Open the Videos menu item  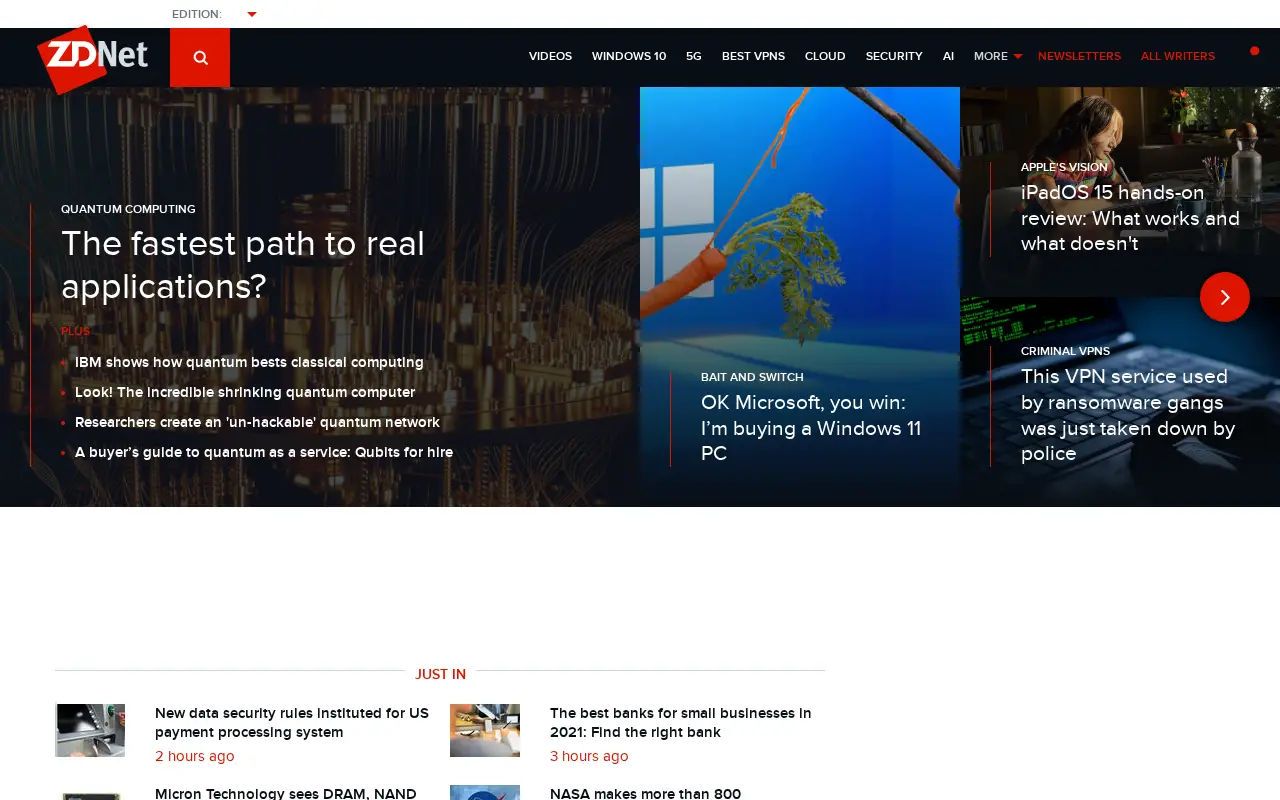coord(550,56)
